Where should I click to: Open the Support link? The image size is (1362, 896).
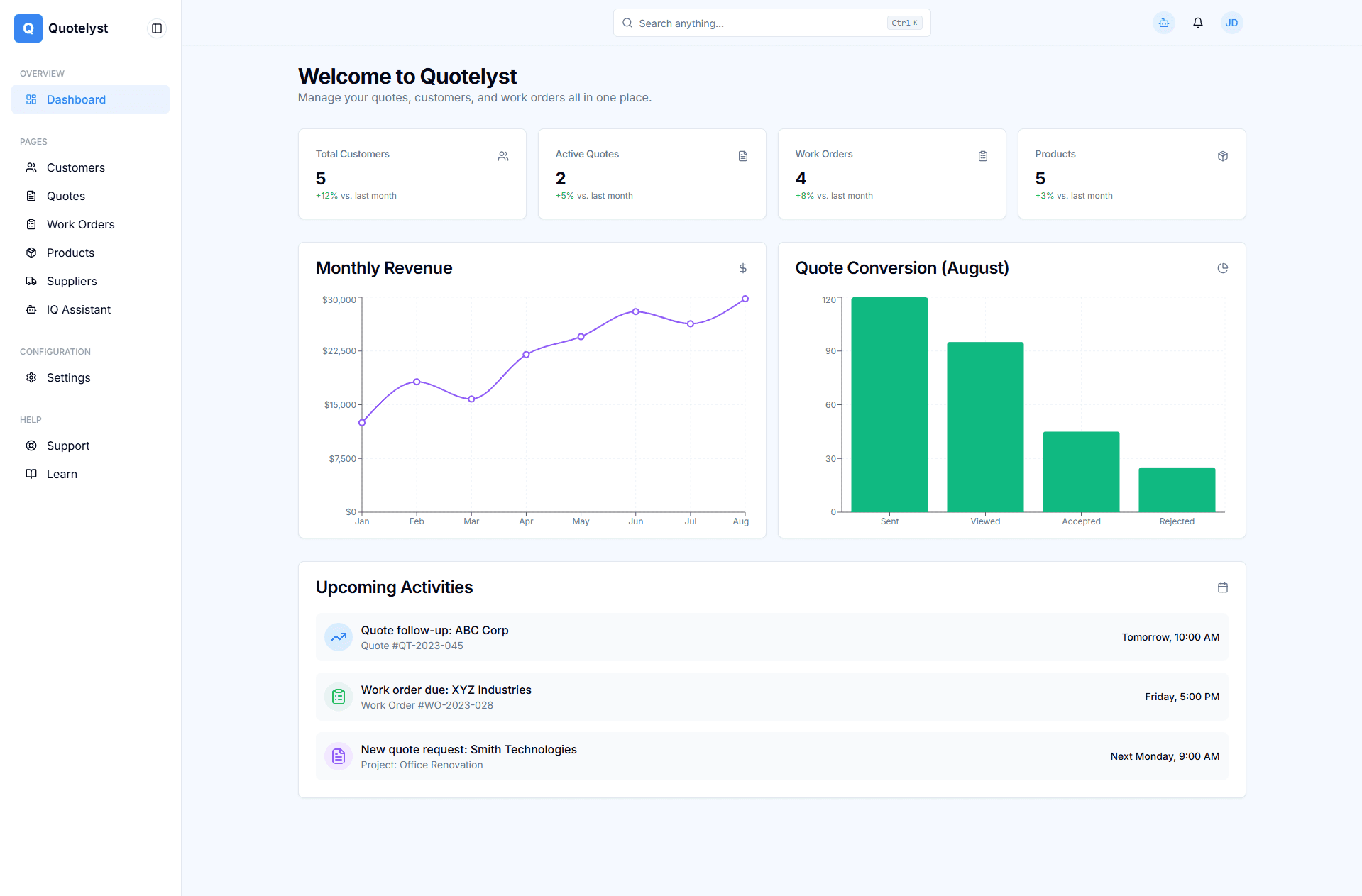[67, 446]
